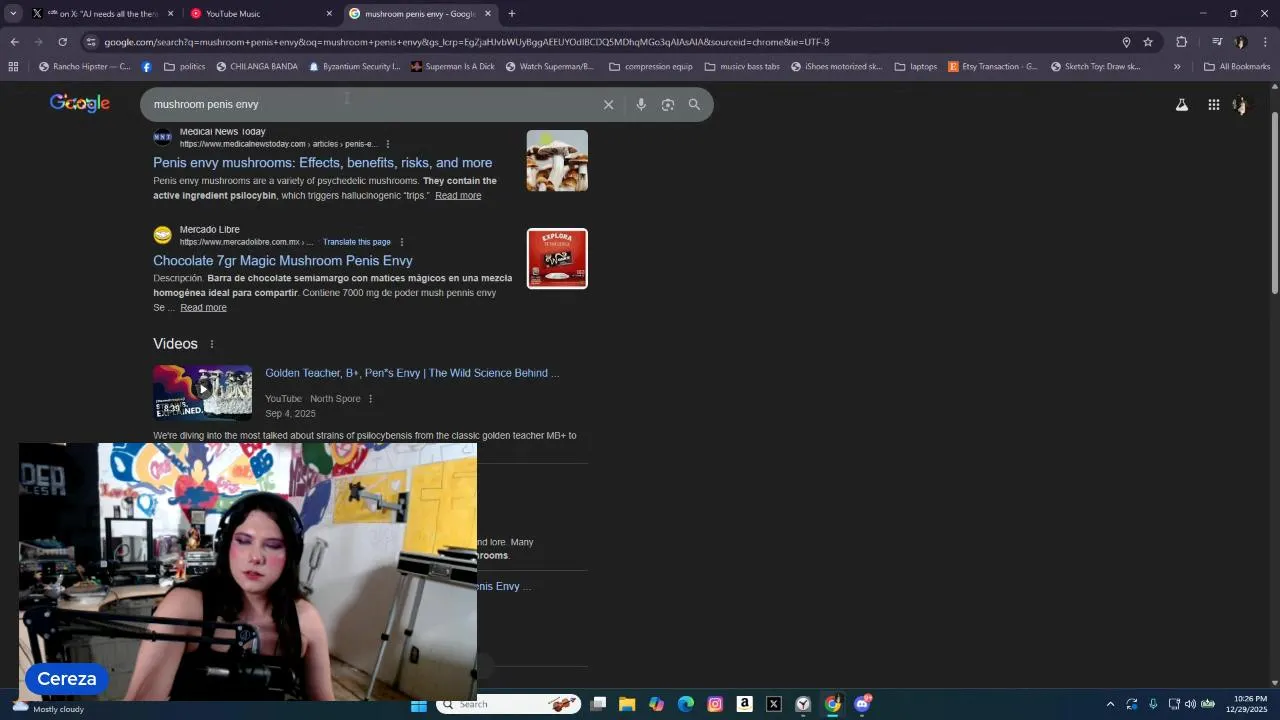
Task: Open Task View on taskbar
Action: click(x=598, y=704)
